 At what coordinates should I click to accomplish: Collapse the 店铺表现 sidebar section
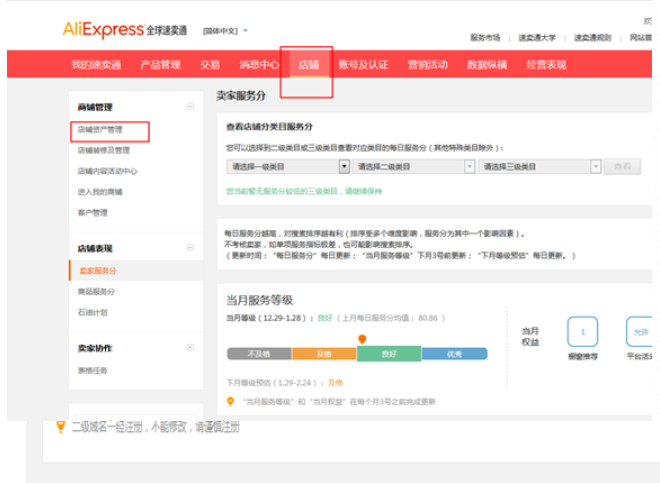point(190,248)
